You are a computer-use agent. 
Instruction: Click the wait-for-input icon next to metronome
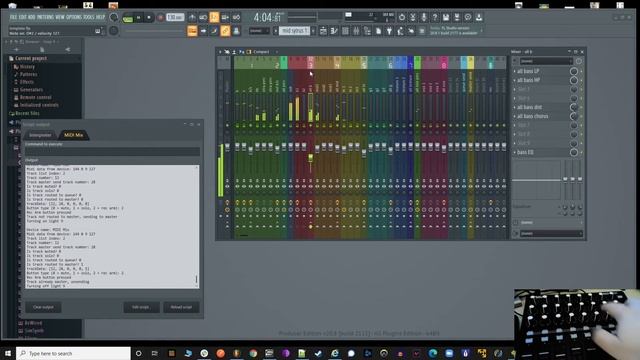tap(203, 17)
